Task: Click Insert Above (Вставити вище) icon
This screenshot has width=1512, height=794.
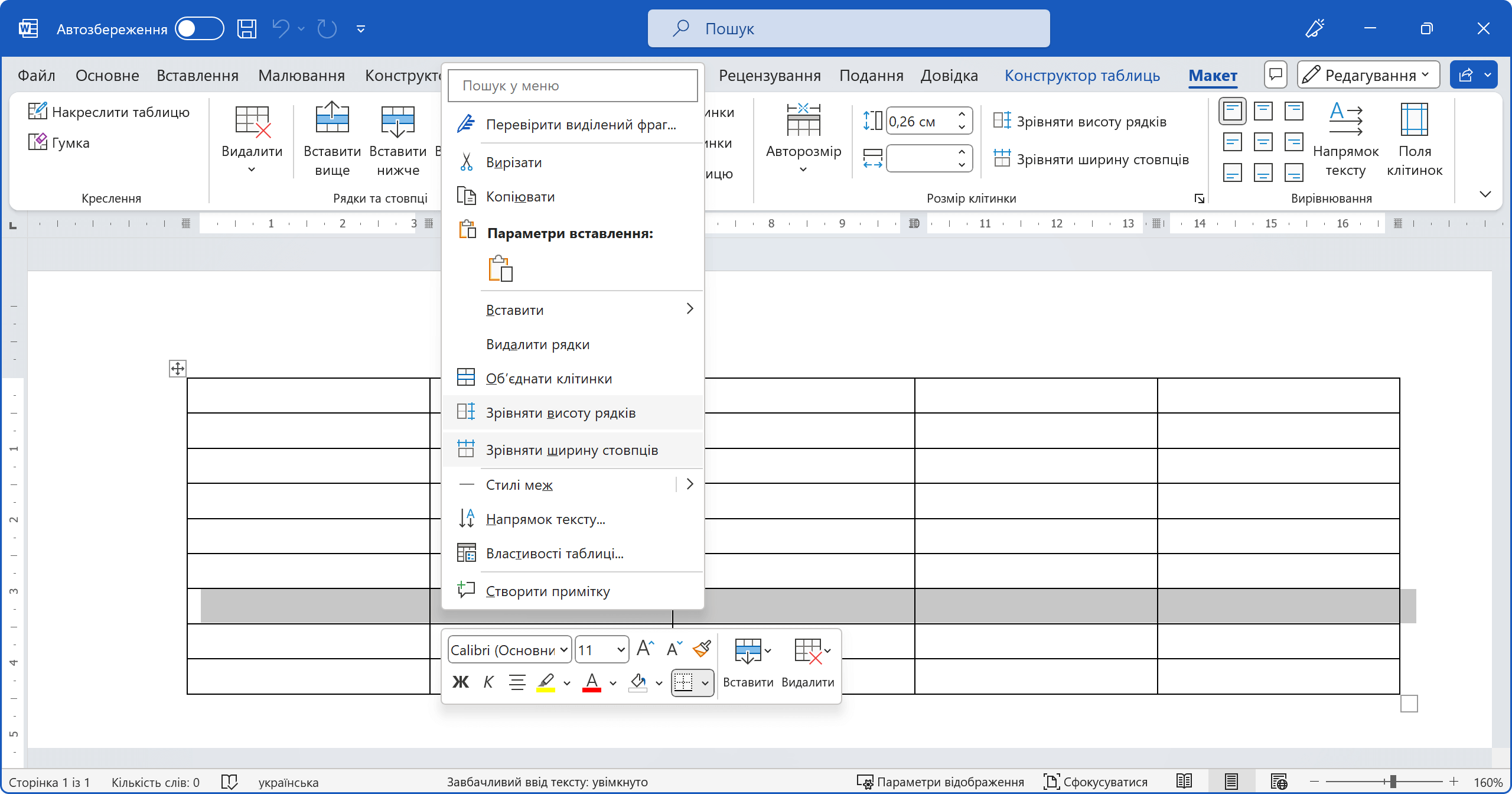Action: (332, 119)
